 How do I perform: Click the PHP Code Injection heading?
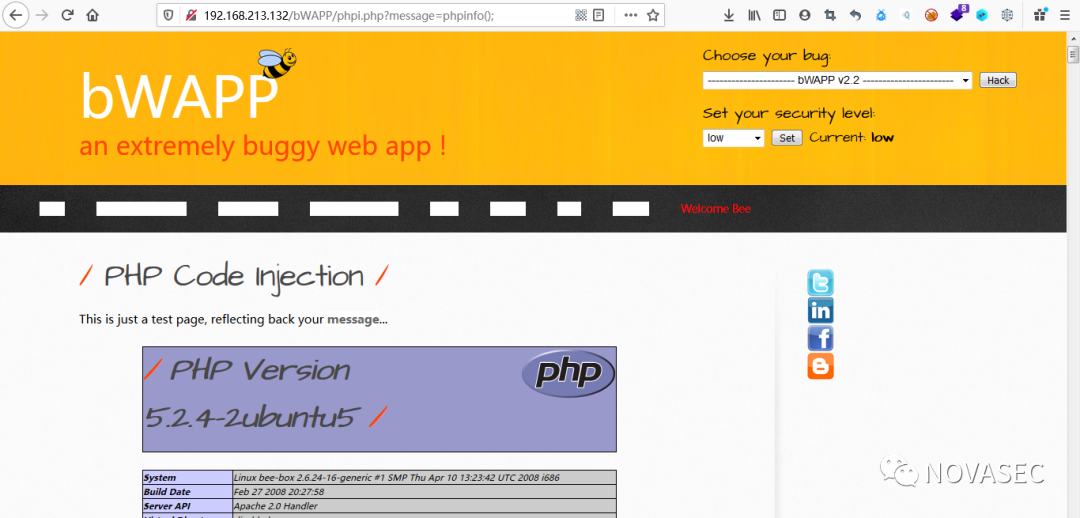[234, 277]
